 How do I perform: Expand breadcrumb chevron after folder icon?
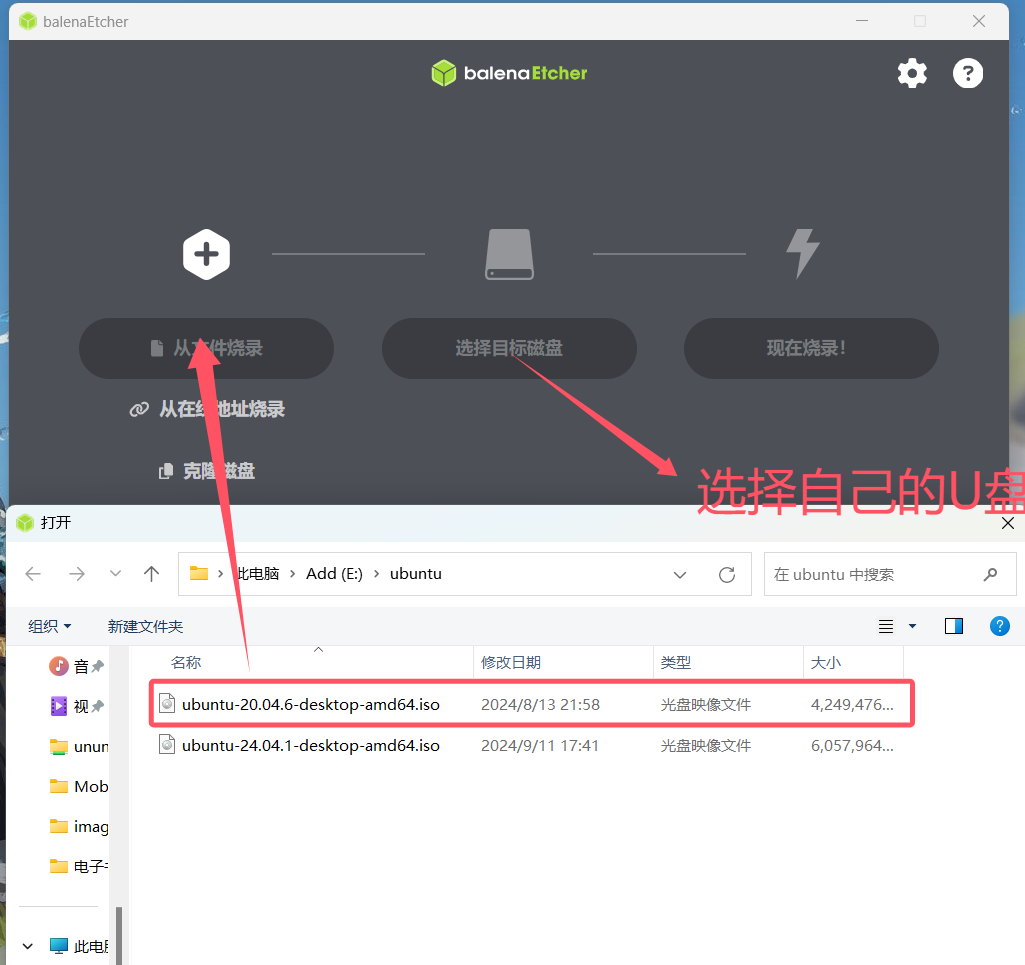coord(220,574)
